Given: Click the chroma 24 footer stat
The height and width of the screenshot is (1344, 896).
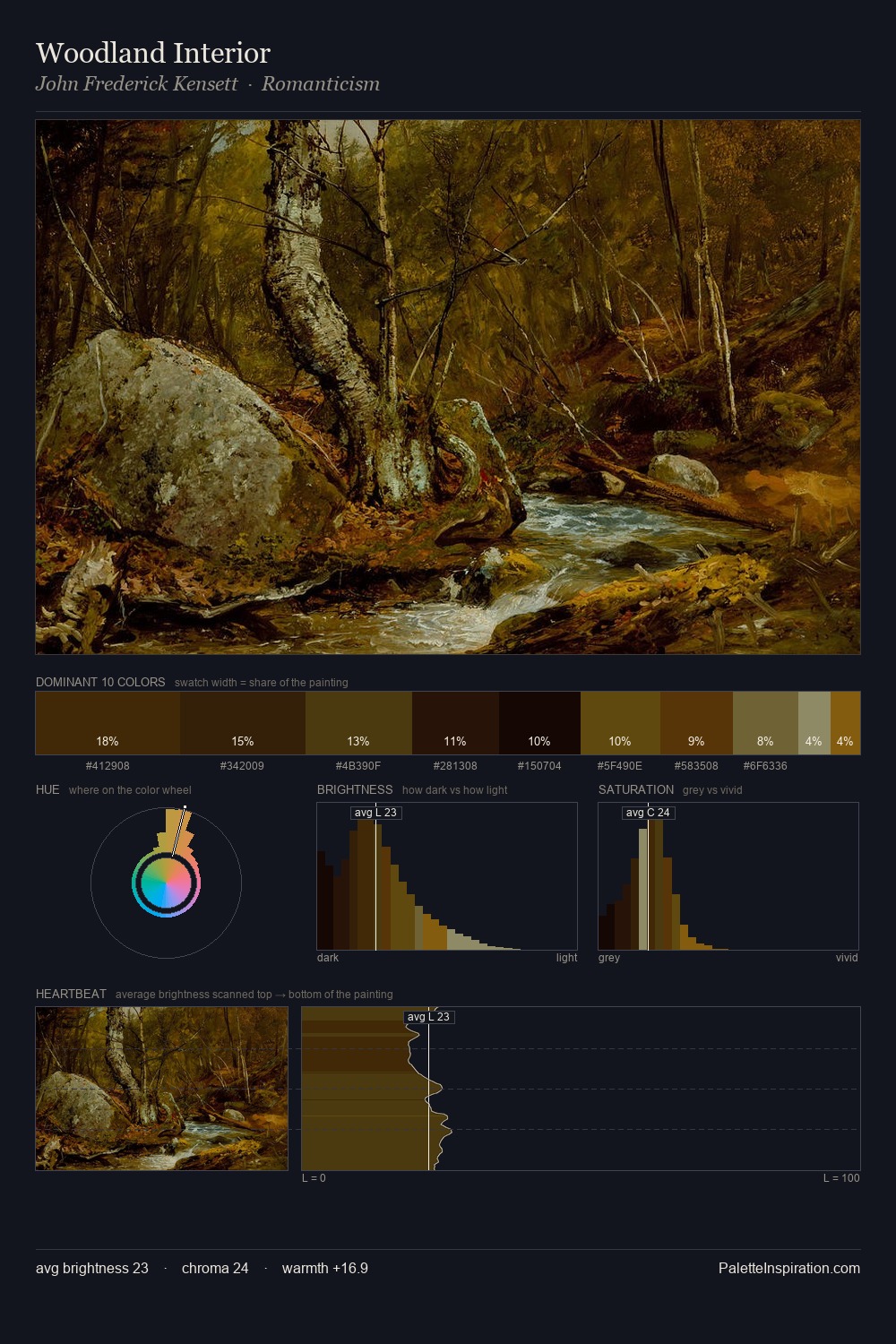Looking at the screenshot, I should (x=215, y=1268).
